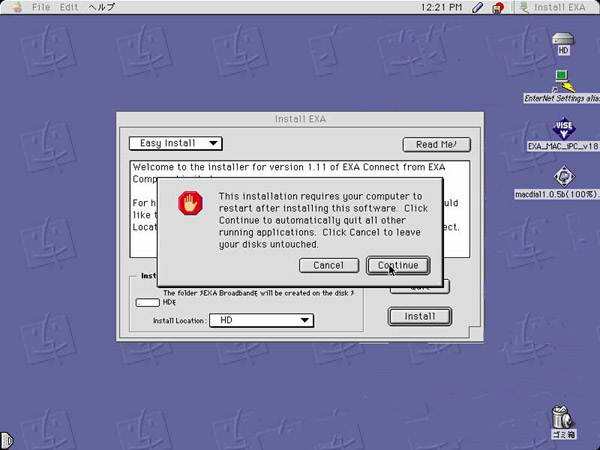Screen dimensions: 600x450
Task: Click the red icon beside the pencil
Action: click(499, 8)
